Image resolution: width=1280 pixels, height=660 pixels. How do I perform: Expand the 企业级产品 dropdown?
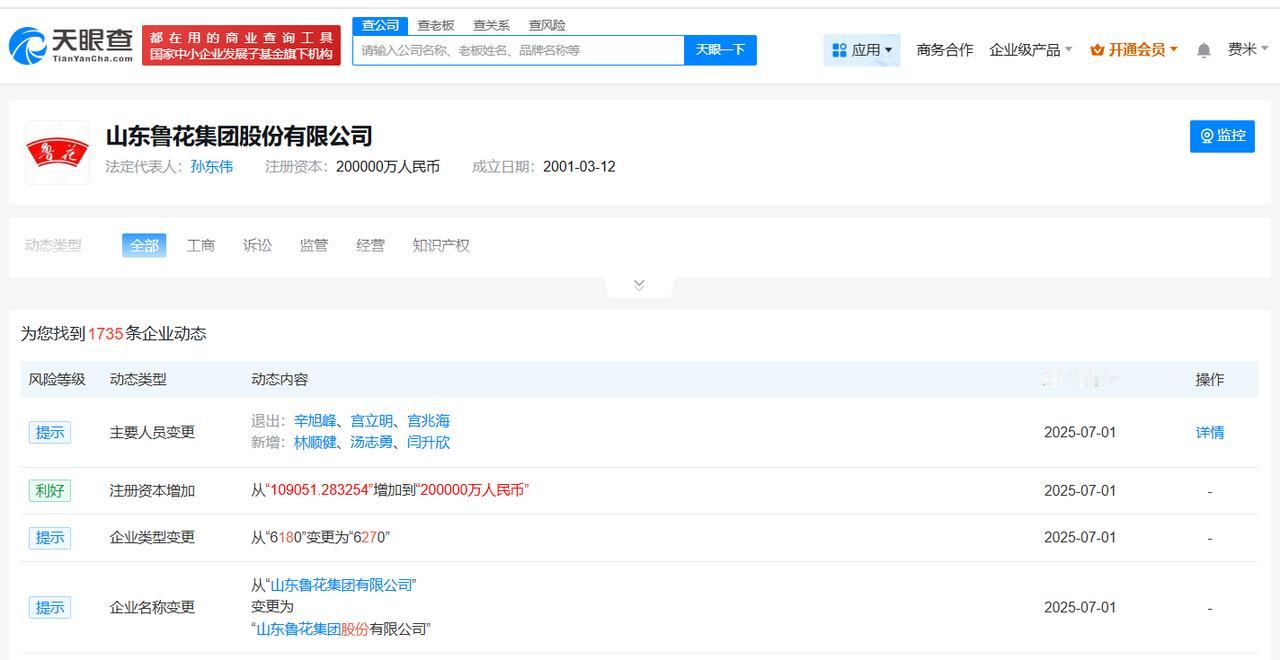pos(1030,50)
